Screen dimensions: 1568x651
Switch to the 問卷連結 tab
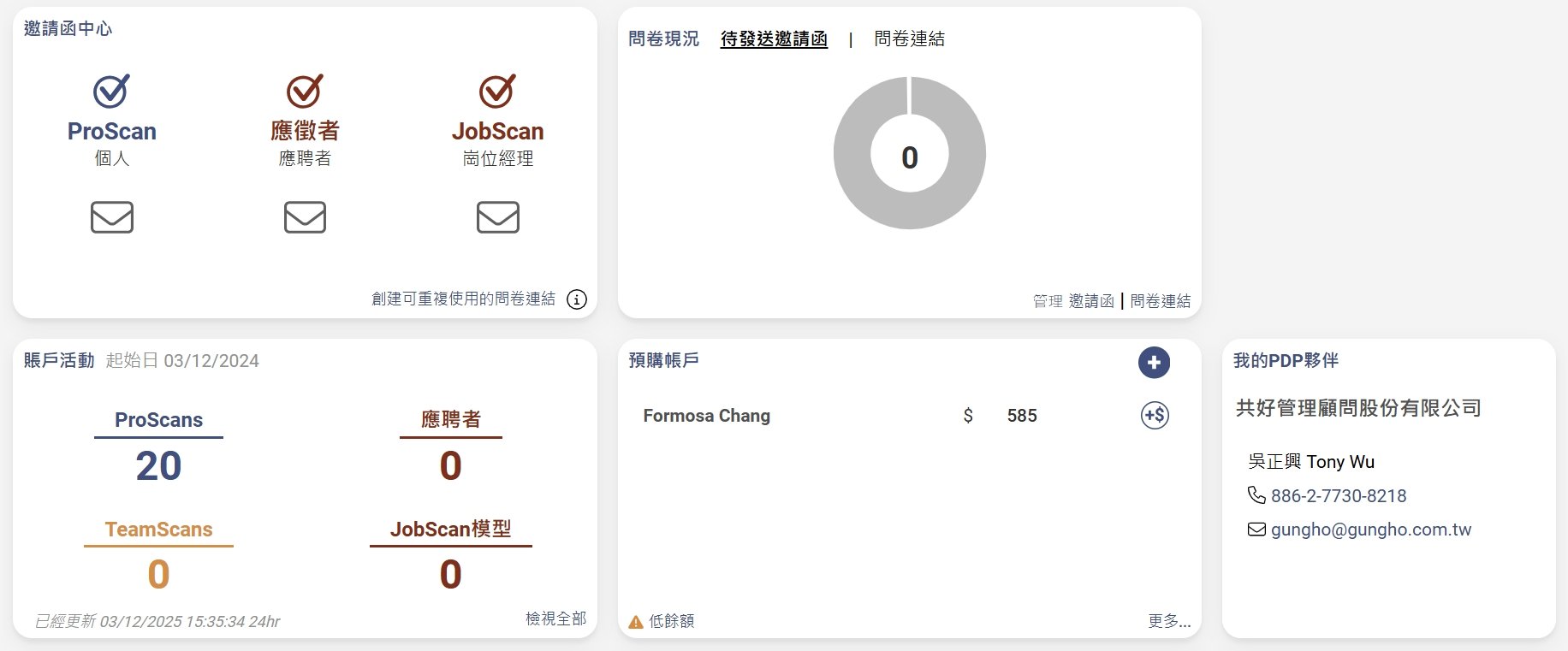pyautogui.click(x=909, y=38)
